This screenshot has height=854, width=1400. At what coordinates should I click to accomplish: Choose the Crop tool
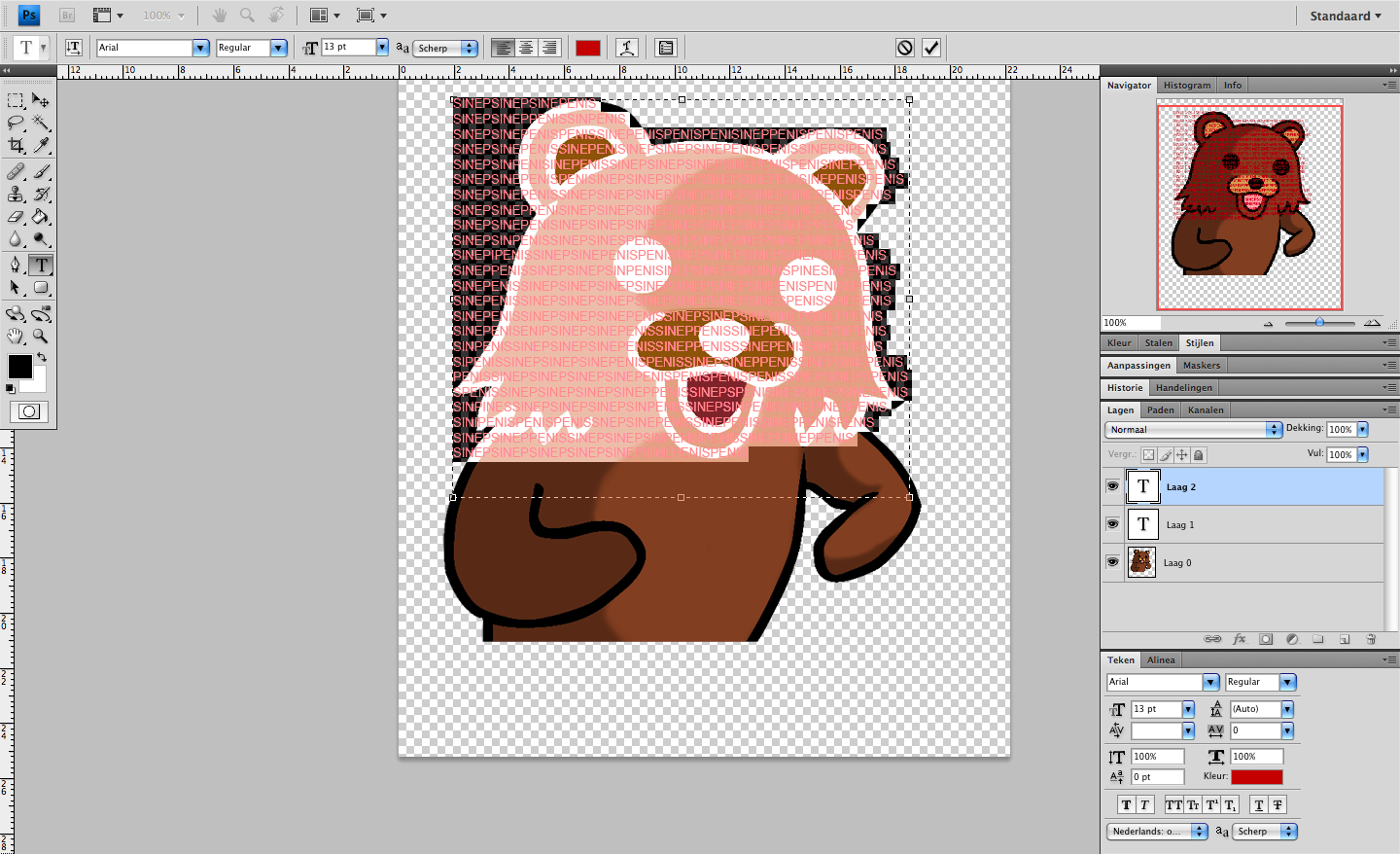point(16,145)
